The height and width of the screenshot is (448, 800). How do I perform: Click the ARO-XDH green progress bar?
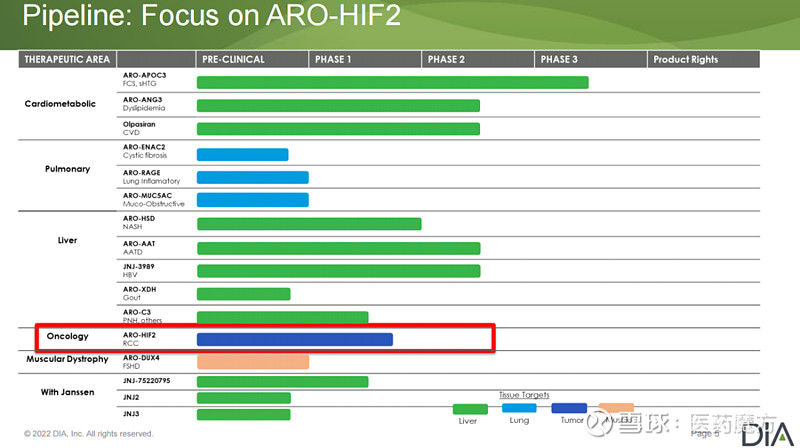tap(243, 294)
